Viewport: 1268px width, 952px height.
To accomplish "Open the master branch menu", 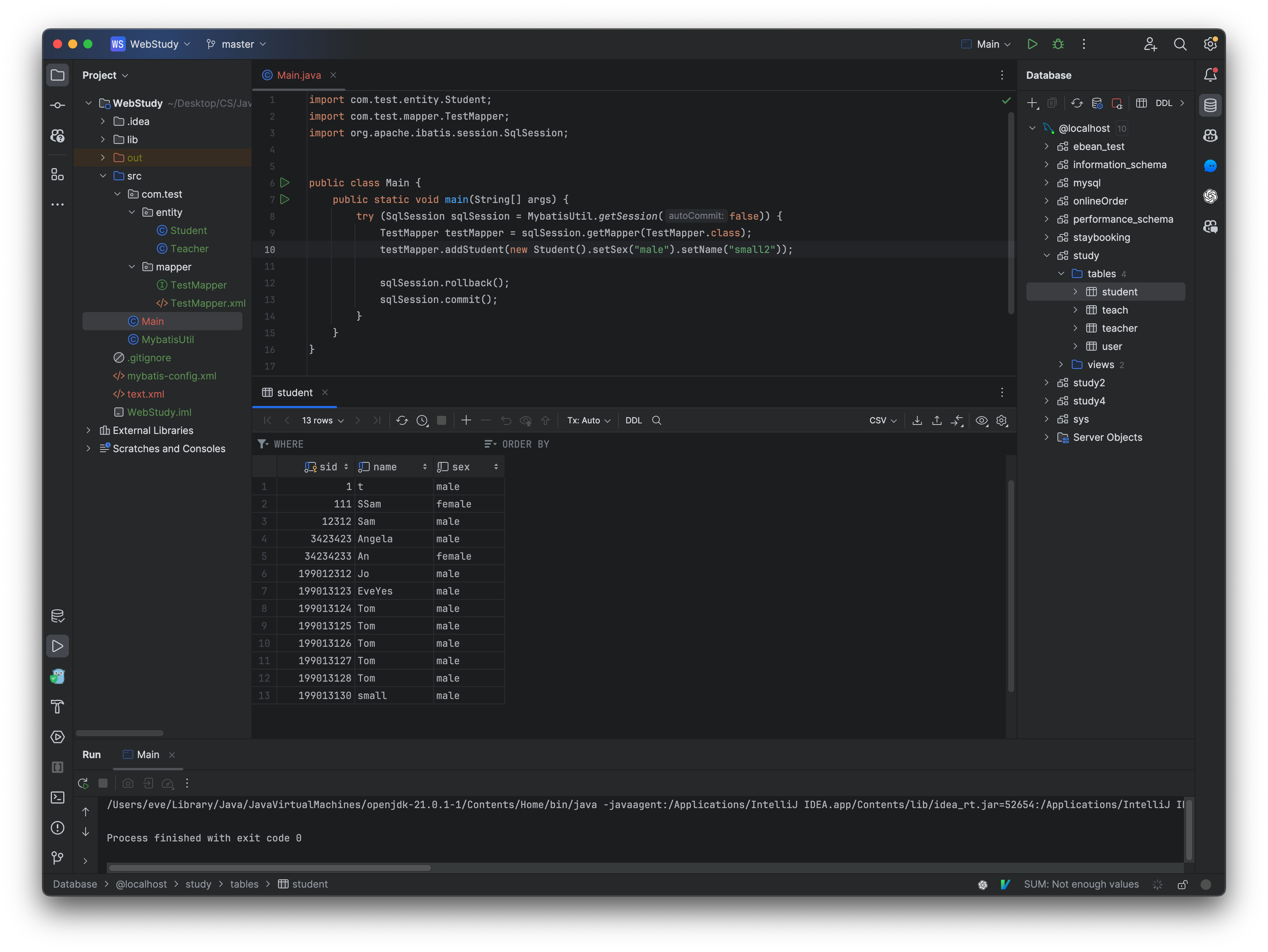I will (x=236, y=44).
